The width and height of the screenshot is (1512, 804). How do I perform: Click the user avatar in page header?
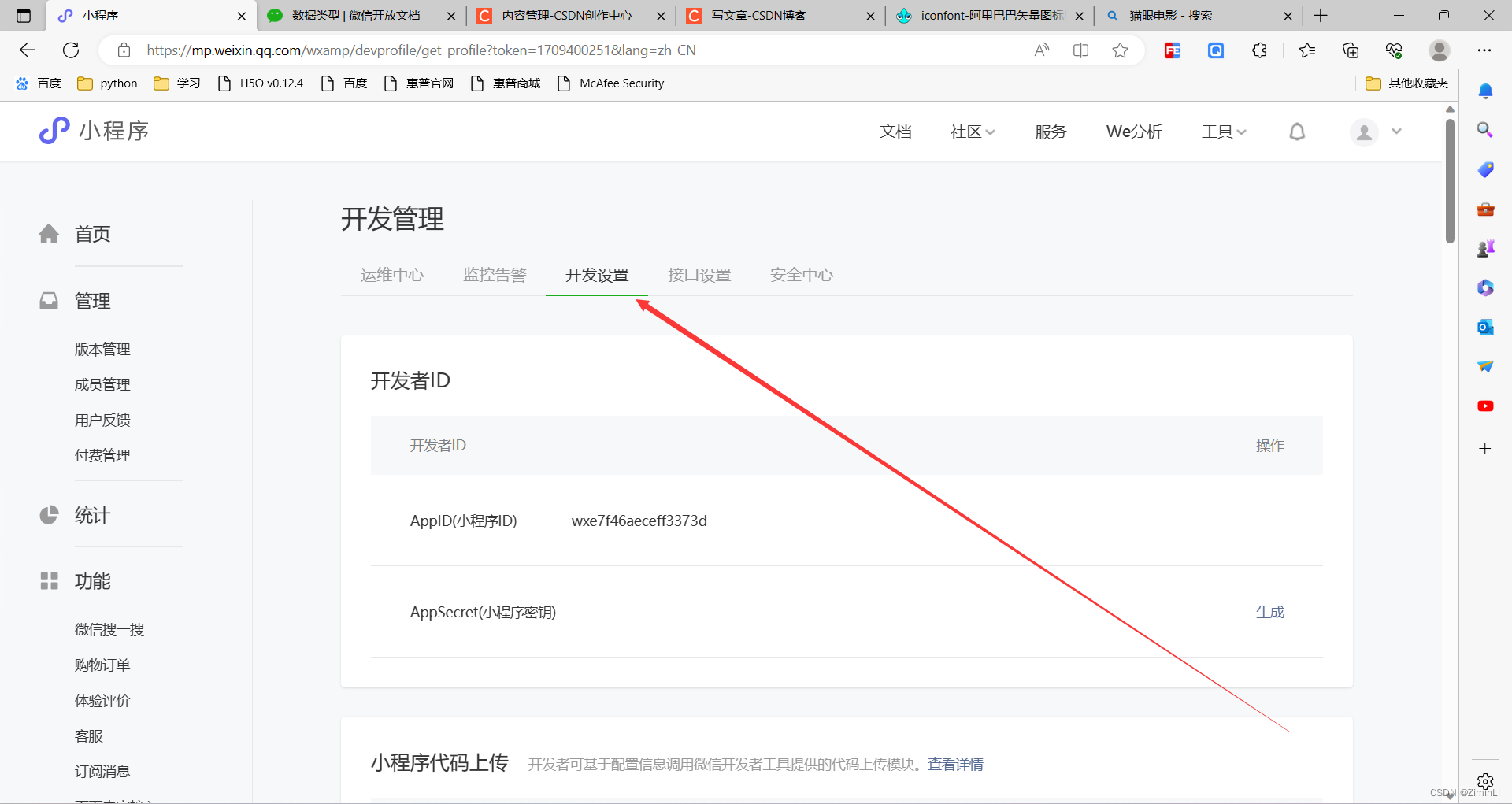coord(1364,132)
